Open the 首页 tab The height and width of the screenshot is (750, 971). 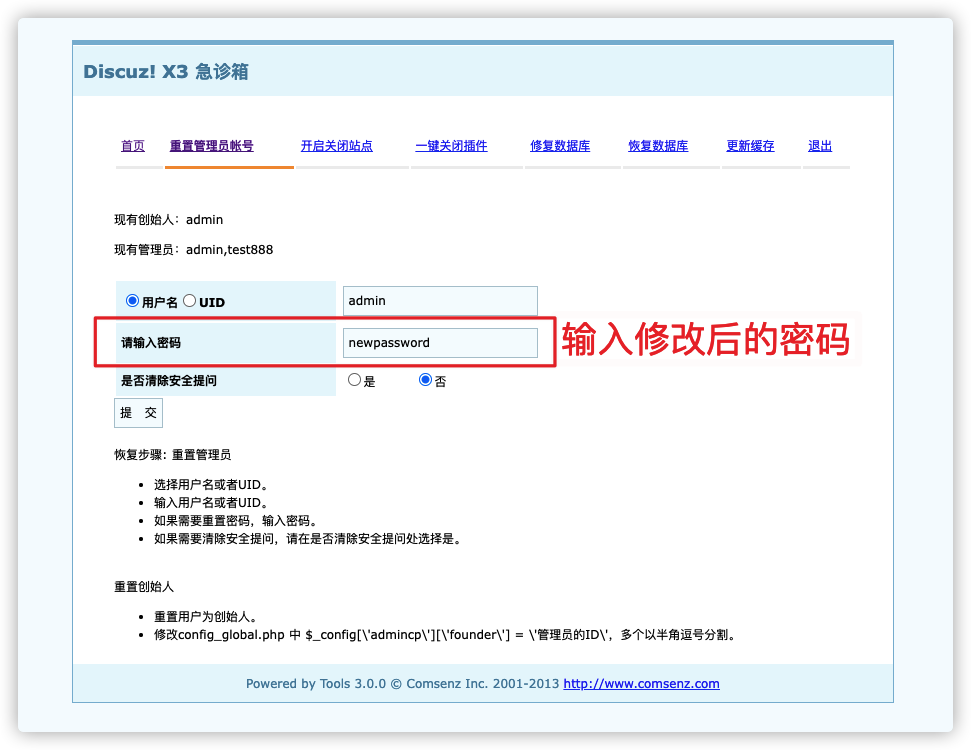pos(133,146)
